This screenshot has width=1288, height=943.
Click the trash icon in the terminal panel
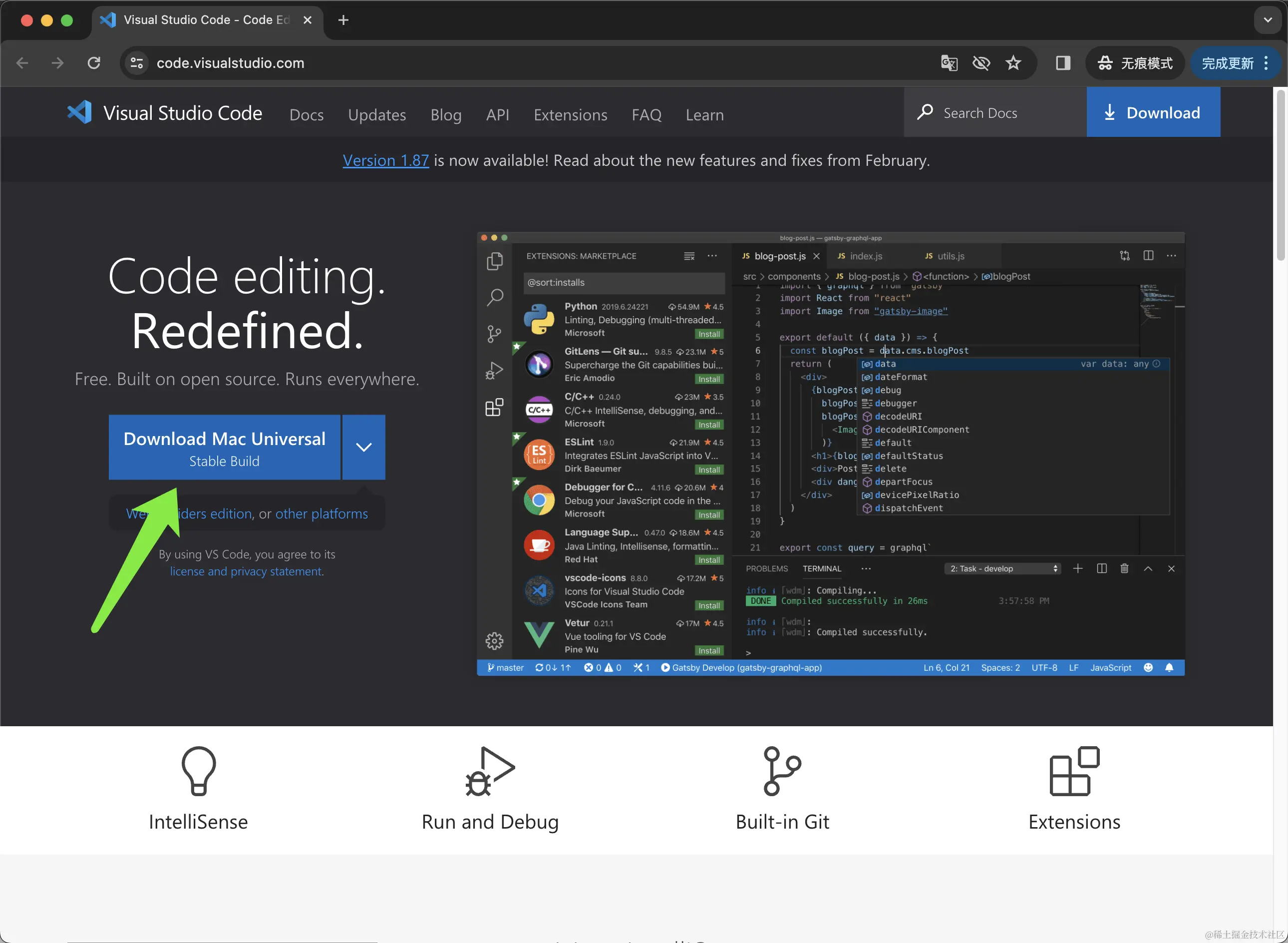(1124, 568)
